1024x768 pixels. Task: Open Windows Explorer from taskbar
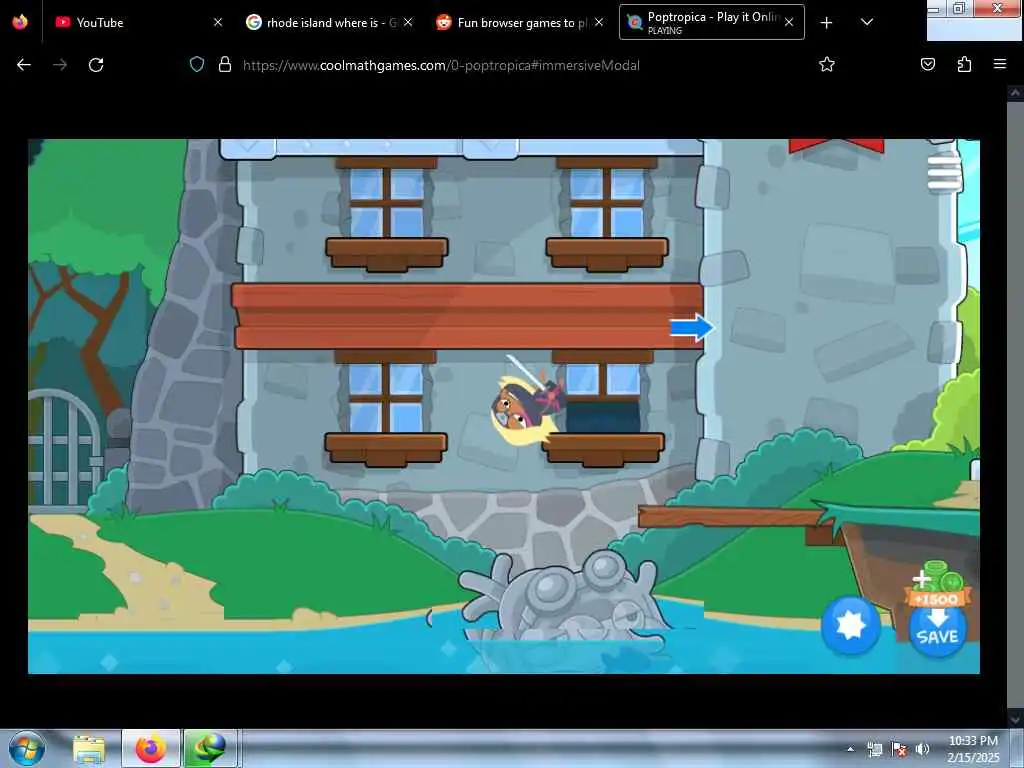click(x=89, y=749)
